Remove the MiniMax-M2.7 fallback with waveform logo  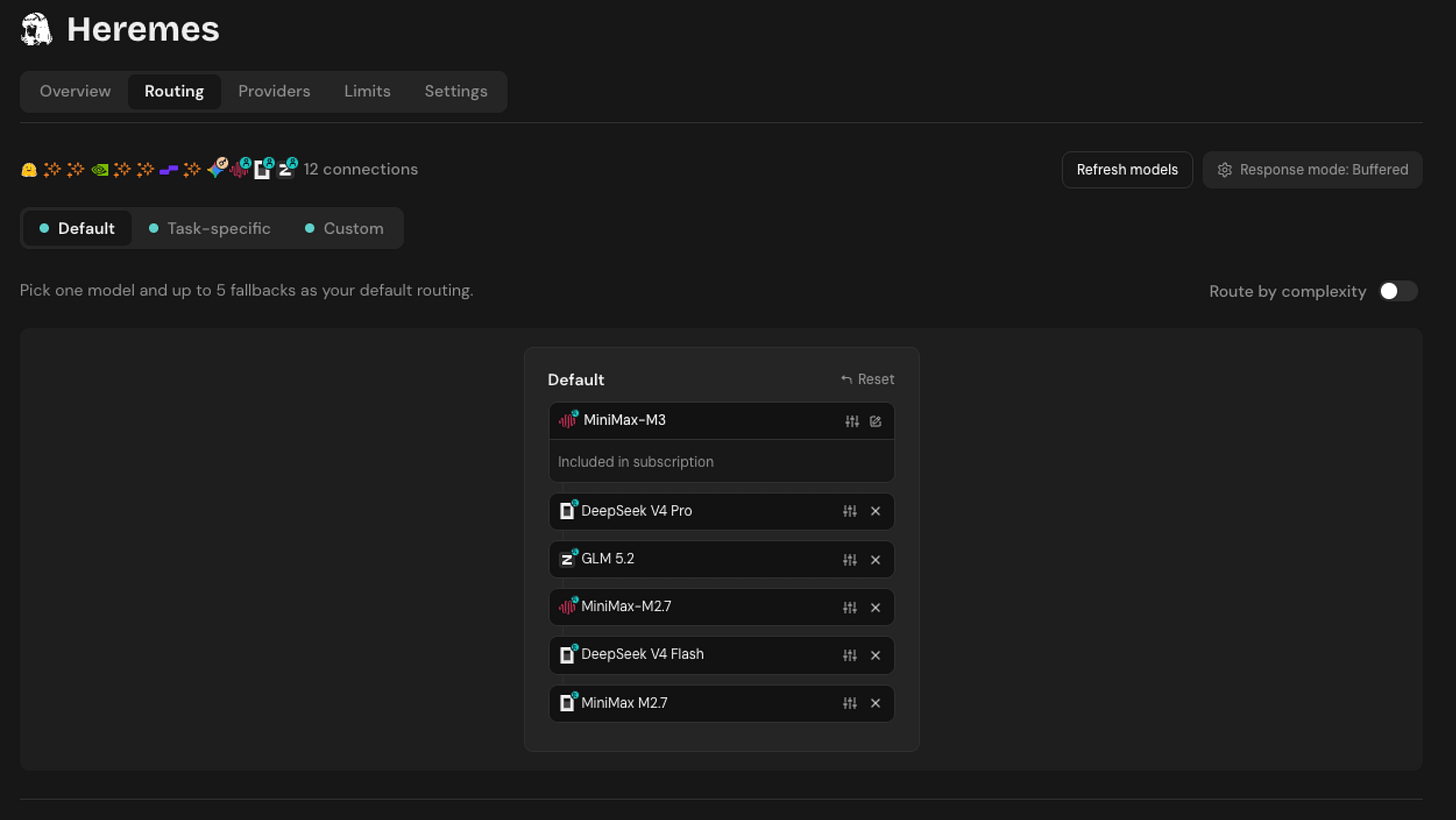875,607
